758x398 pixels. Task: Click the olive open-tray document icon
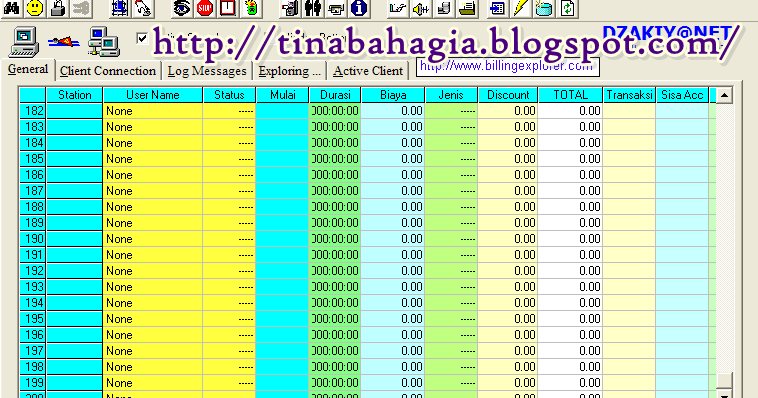point(467,8)
